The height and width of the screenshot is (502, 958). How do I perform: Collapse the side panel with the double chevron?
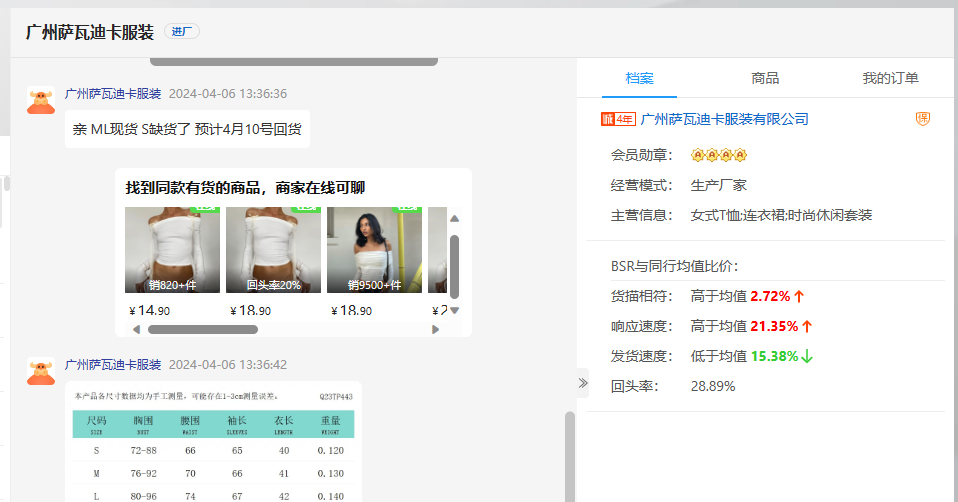(x=583, y=383)
